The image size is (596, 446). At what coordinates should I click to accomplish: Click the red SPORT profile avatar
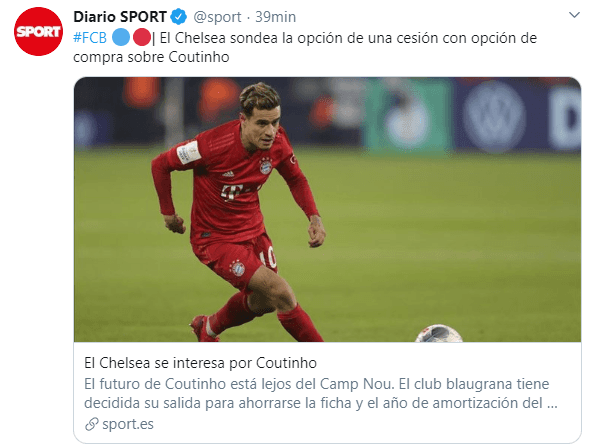point(38,32)
